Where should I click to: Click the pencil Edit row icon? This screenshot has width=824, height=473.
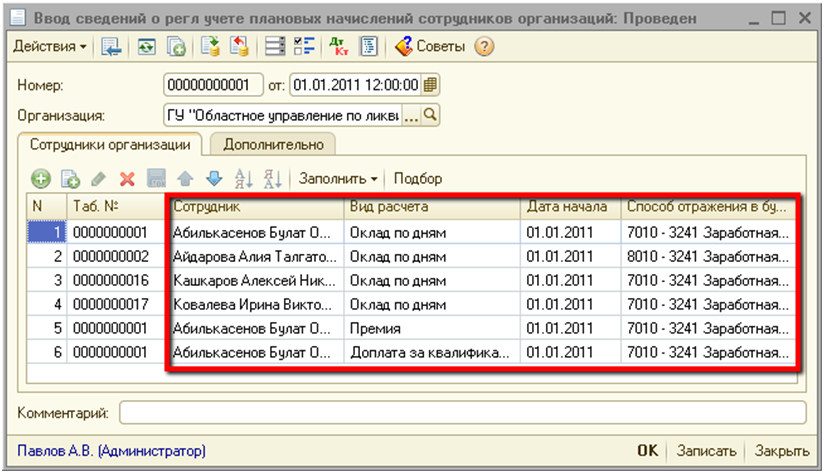click(x=98, y=179)
